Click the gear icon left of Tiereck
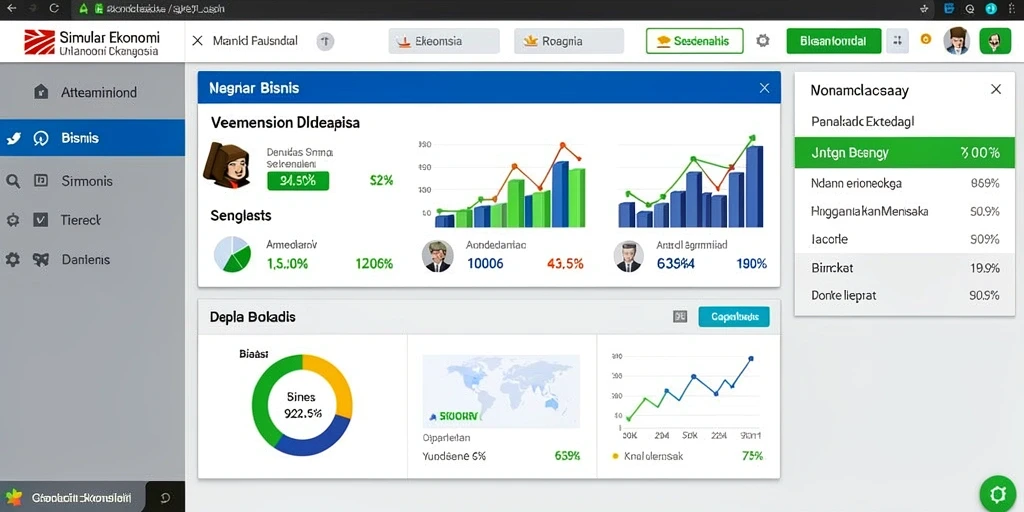This screenshot has height=512, width=1024. click(x=12, y=220)
